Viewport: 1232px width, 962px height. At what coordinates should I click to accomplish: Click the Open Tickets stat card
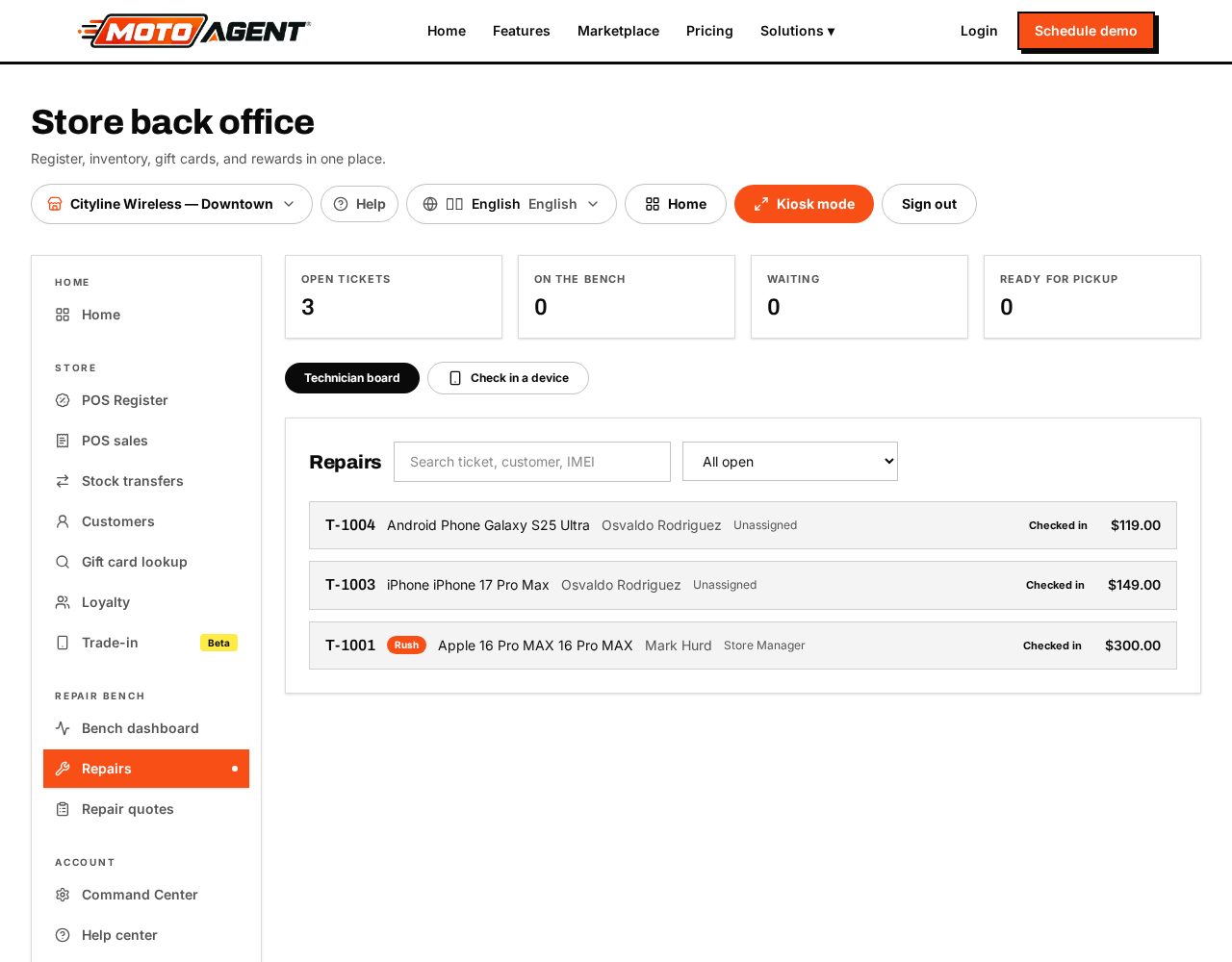tap(394, 296)
